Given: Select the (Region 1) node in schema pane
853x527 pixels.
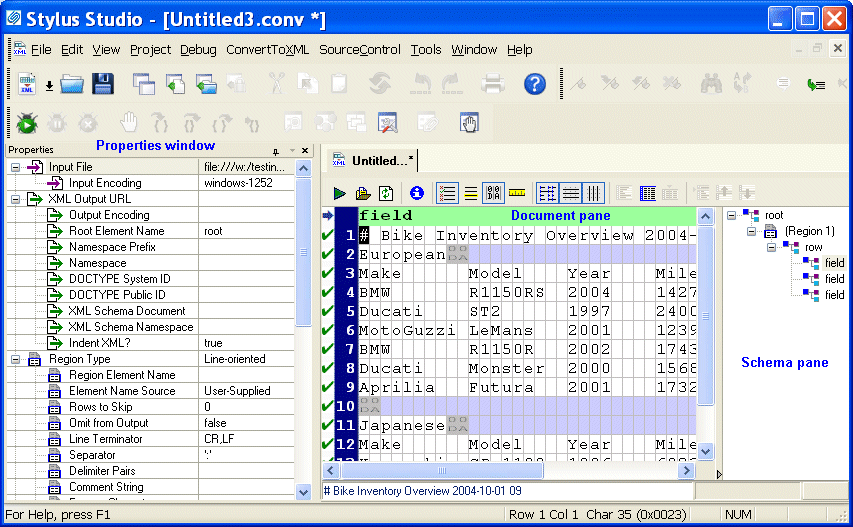Looking at the screenshot, I should (x=809, y=231).
